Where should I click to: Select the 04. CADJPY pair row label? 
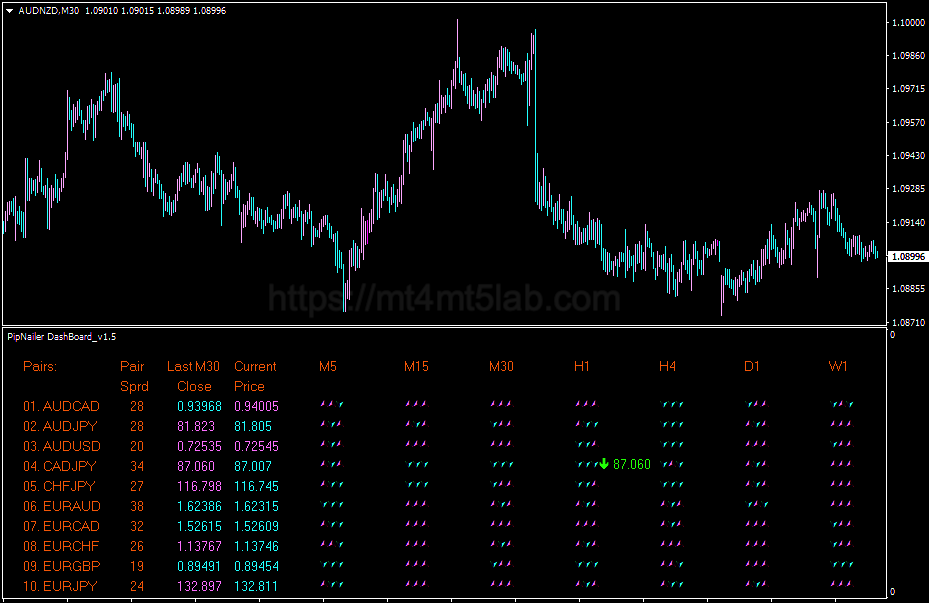point(59,466)
